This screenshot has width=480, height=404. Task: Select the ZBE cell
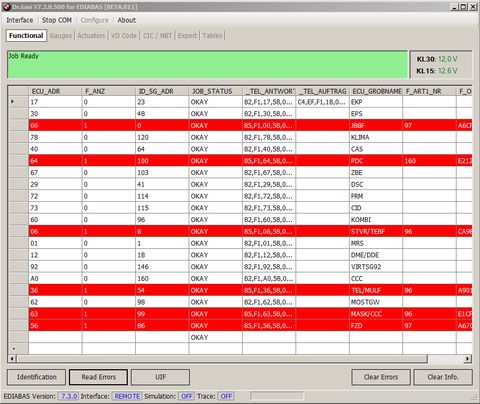[x=376, y=173]
